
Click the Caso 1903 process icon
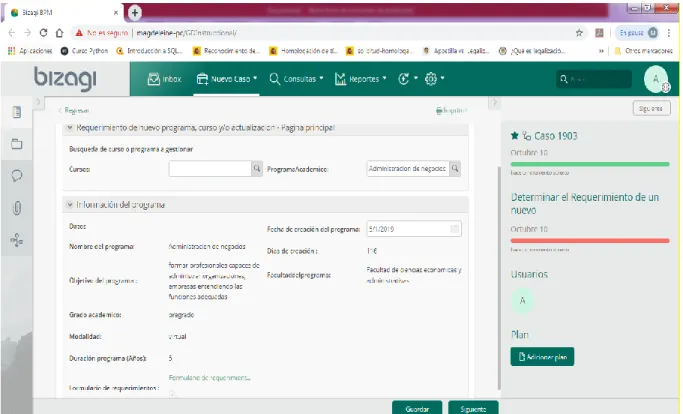(x=527, y=136)
